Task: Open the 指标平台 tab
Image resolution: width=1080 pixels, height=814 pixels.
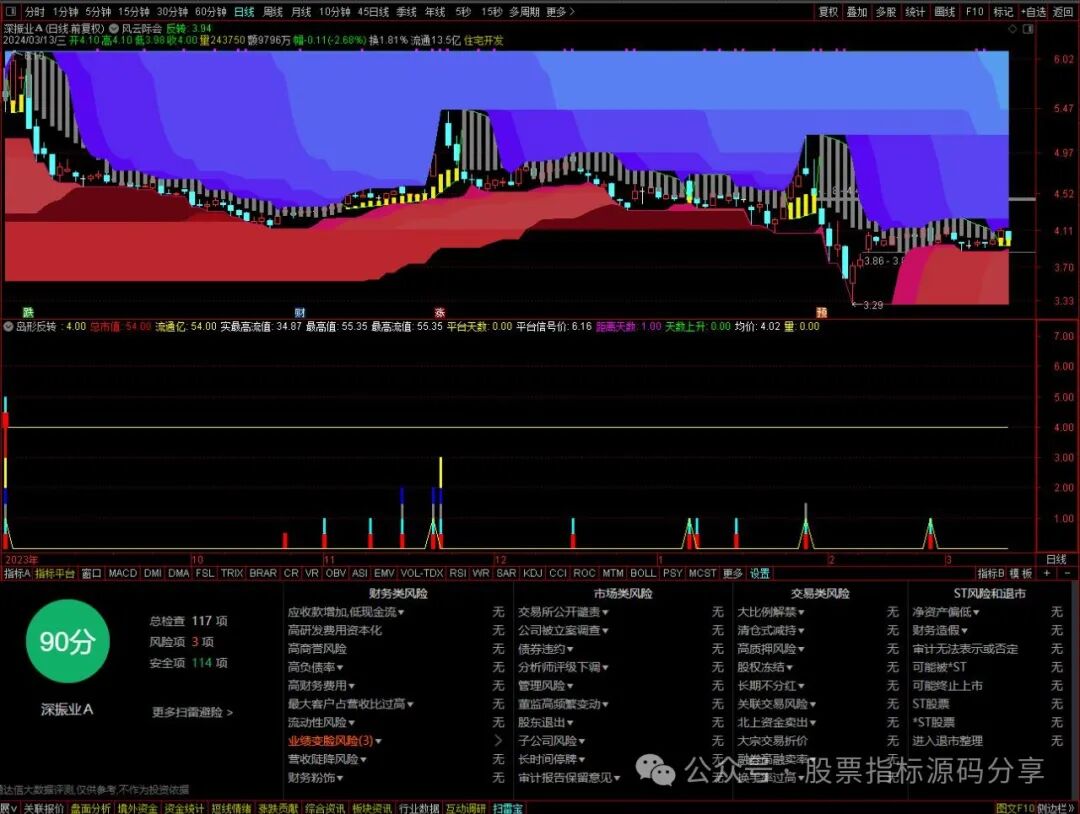Action: [x=55, y=573]
